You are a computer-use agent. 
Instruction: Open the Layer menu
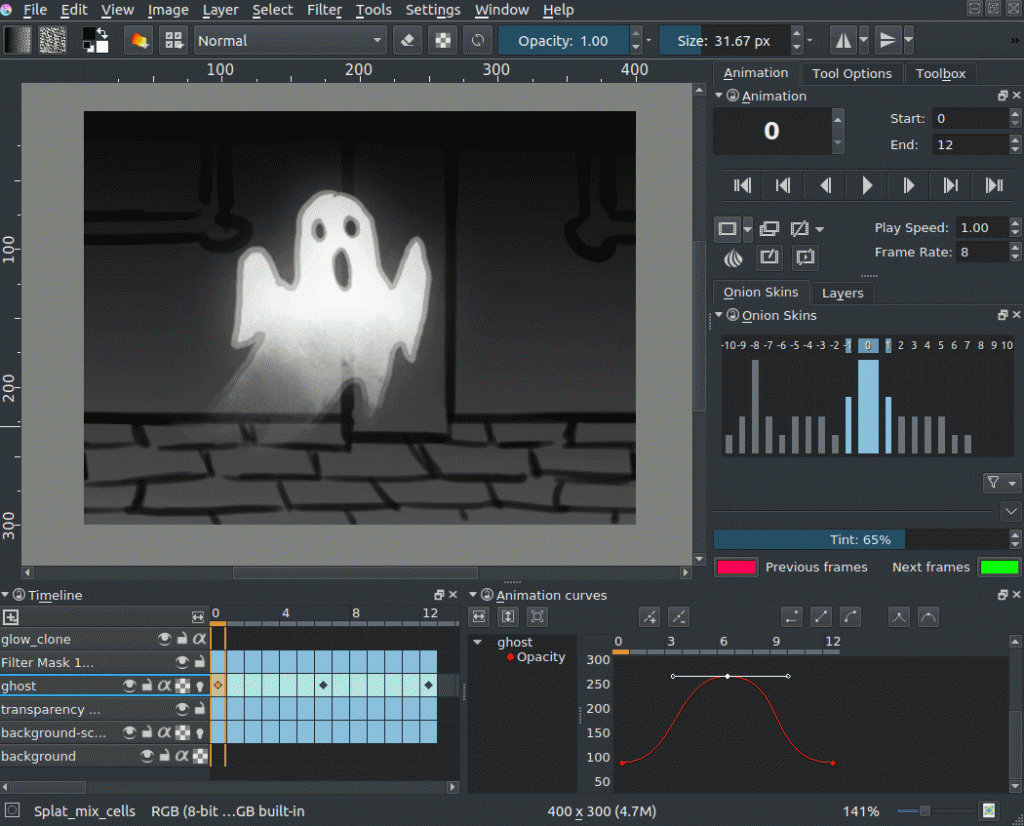pos(220,10)
